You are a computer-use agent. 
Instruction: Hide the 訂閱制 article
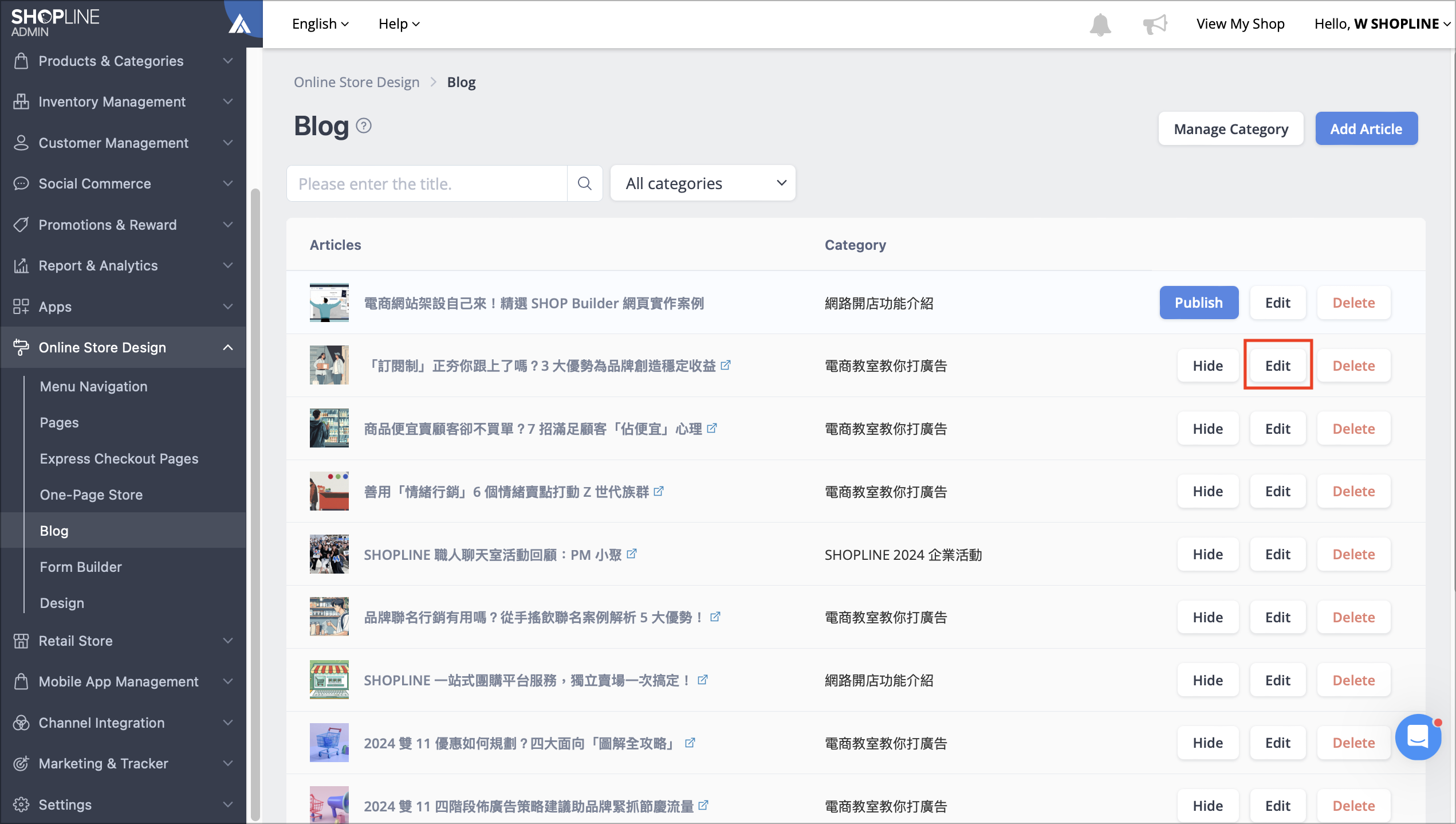pos(1208,366)
